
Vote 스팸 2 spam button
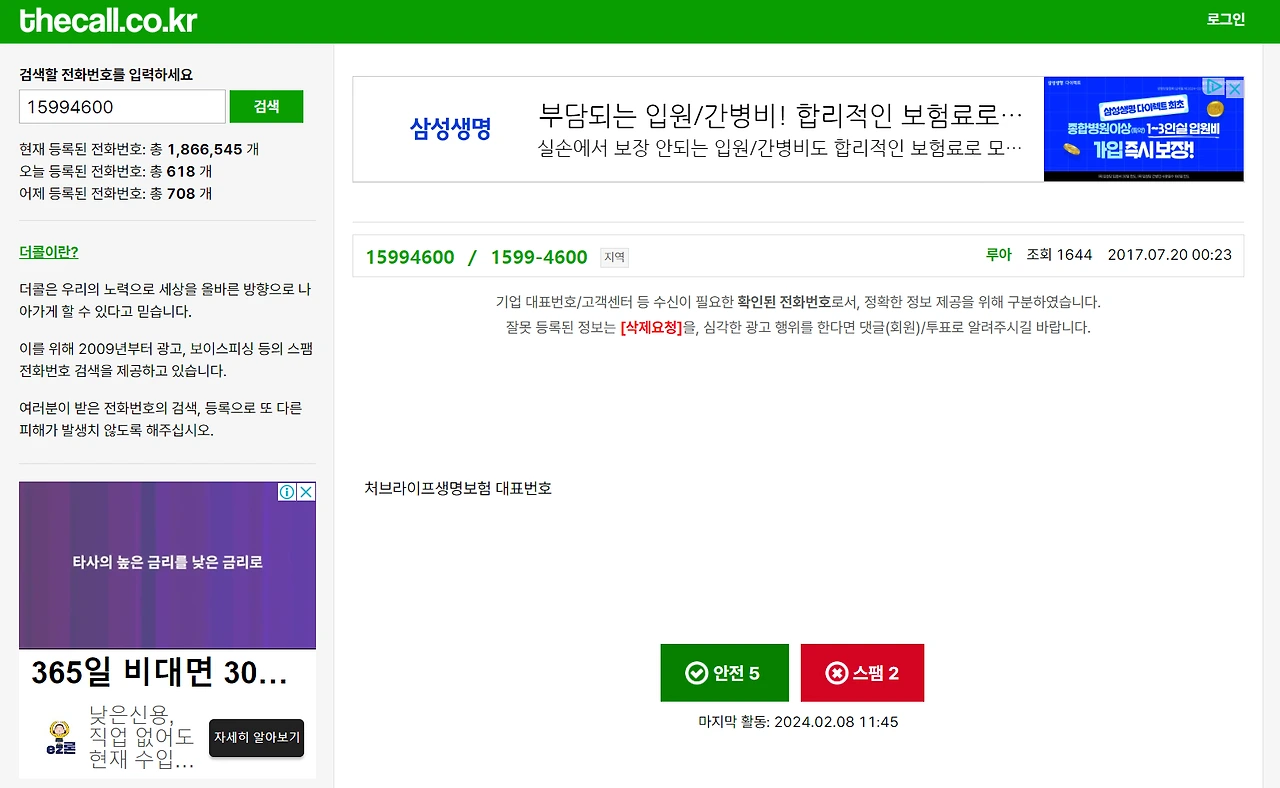click(862, 673)
